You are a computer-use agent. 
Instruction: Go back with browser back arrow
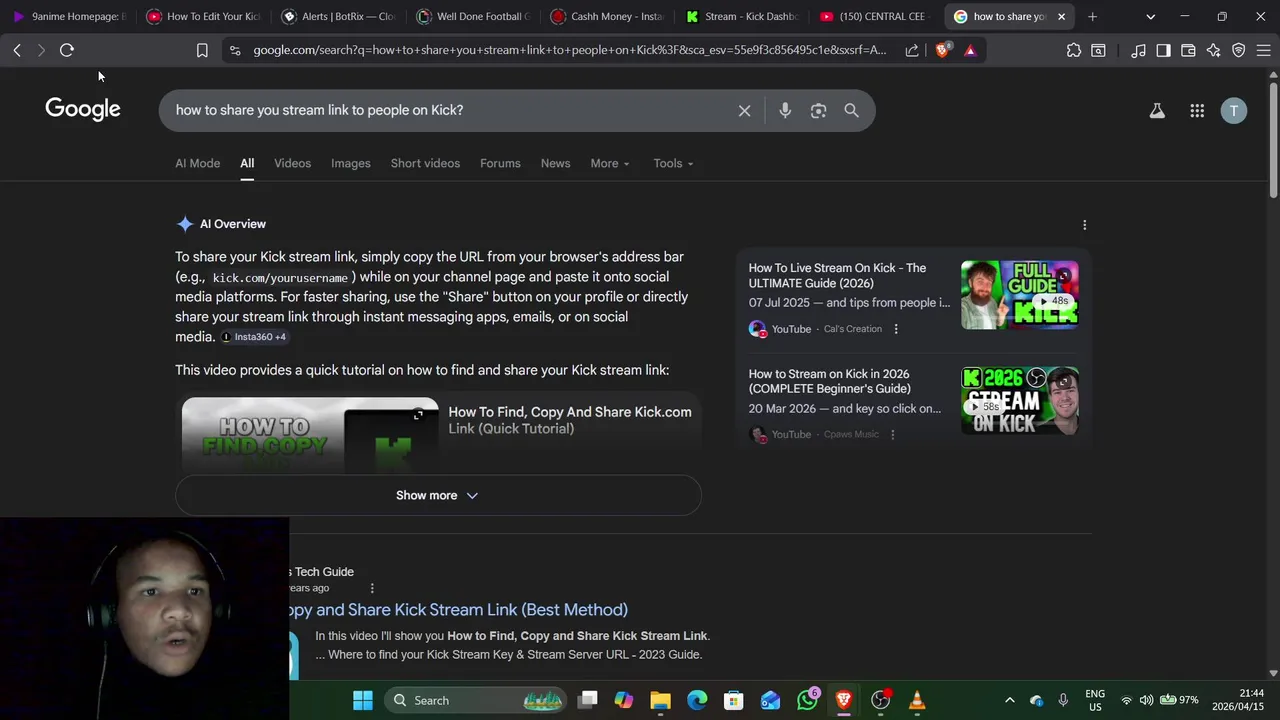click(17, 50)
